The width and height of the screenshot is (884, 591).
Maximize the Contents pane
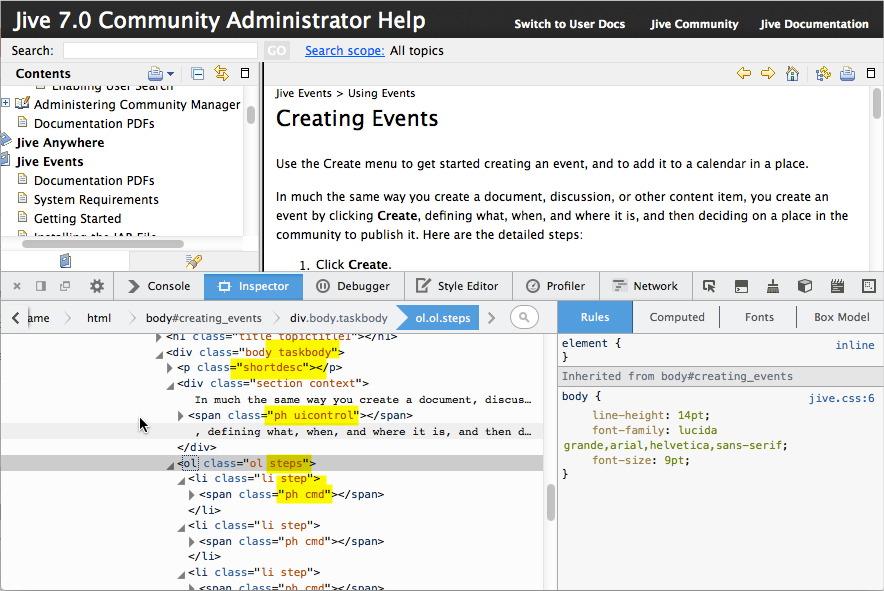coord(245,73)
